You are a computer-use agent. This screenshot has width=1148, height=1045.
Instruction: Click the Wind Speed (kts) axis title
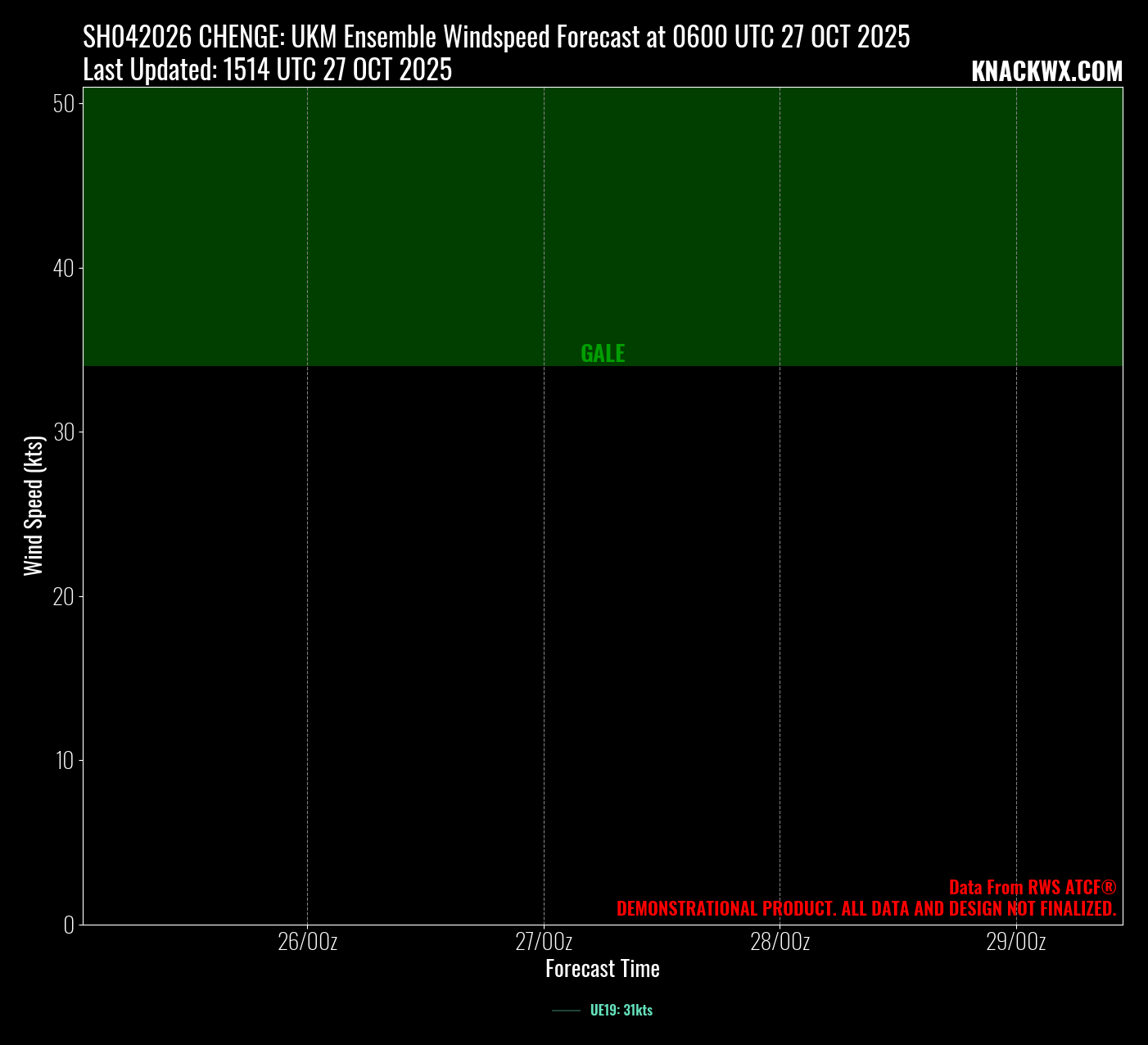click(34, 506)
